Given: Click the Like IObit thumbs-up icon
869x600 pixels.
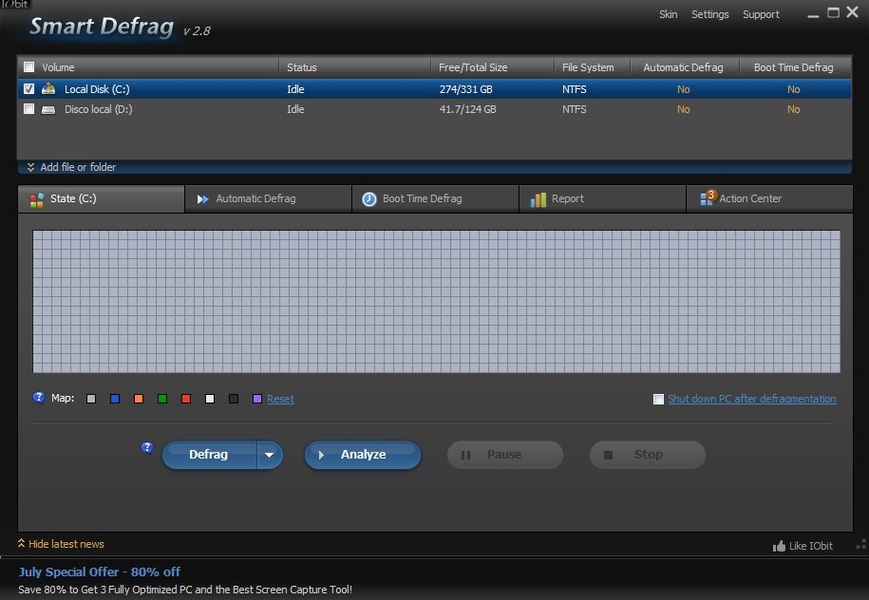Looking at the screenshot, I should pos(779,546).
